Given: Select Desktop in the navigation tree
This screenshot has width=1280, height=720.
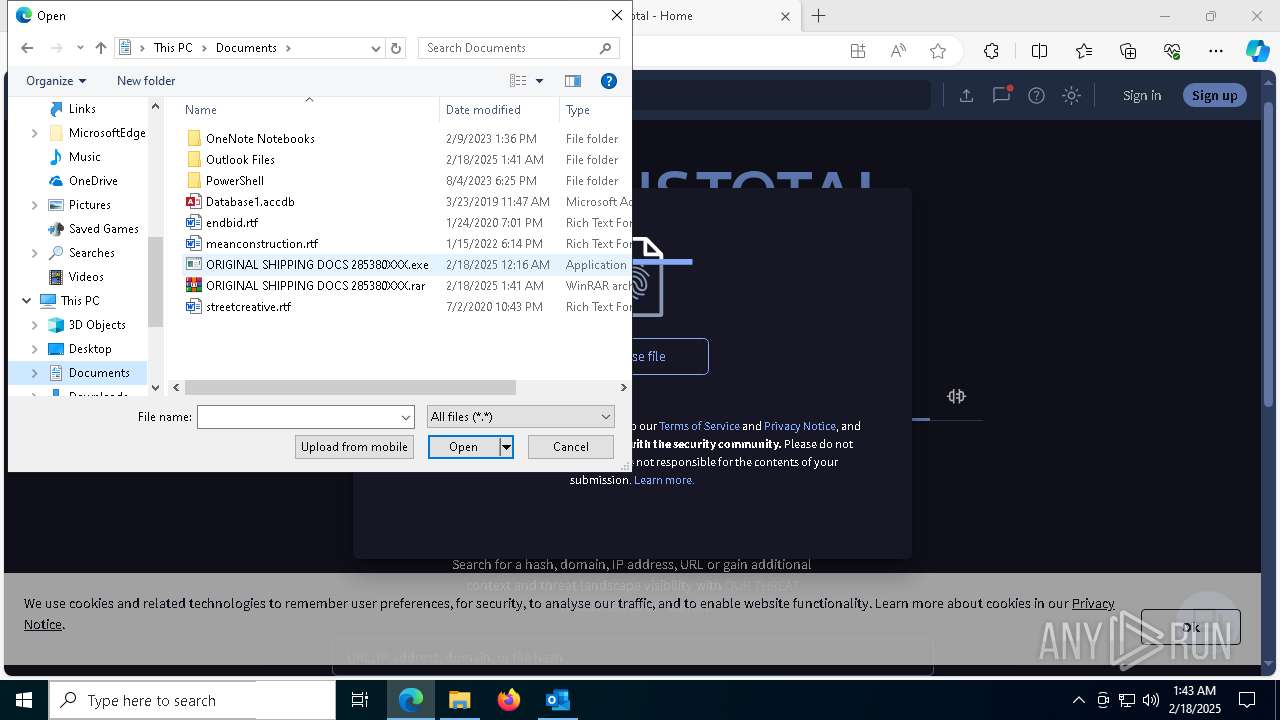Looking at the screenshot, I should 90,349.
